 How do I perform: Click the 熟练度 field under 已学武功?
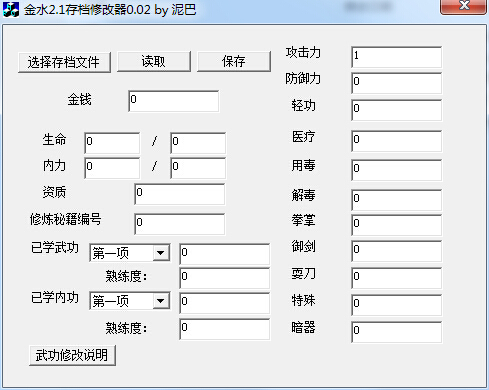coord(225,278)
